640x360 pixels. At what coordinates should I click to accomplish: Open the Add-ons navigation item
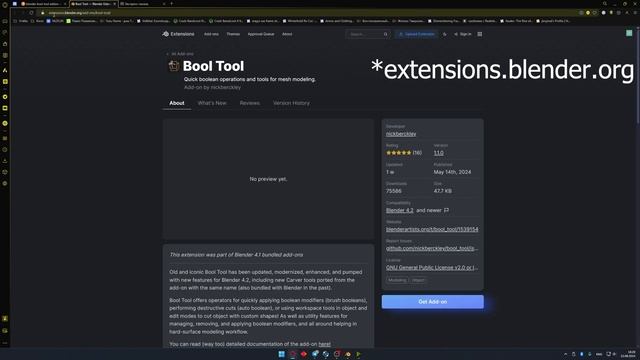[211, 34]
